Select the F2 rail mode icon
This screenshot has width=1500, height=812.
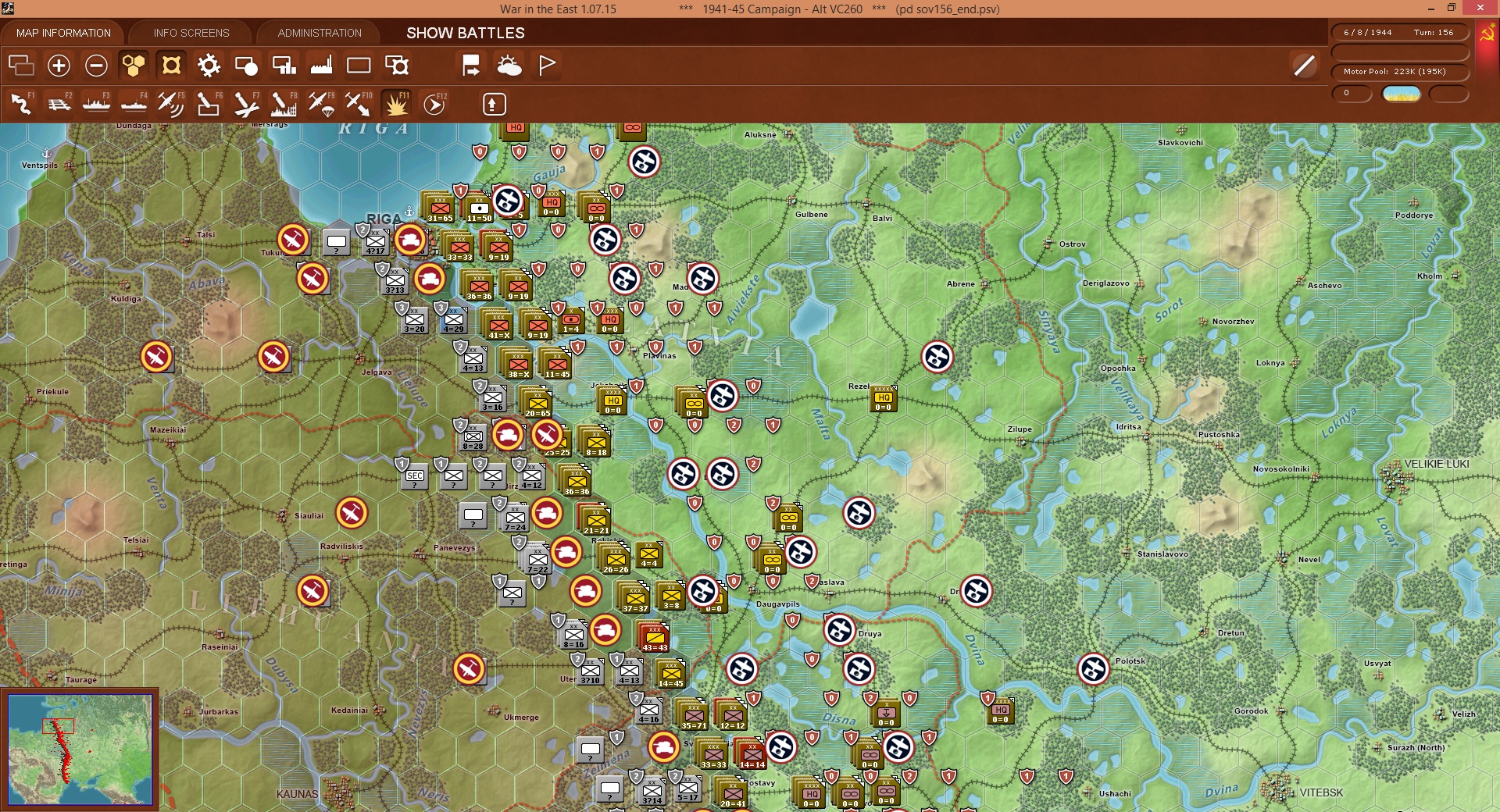pyautogui.click(x=59, y=104)
